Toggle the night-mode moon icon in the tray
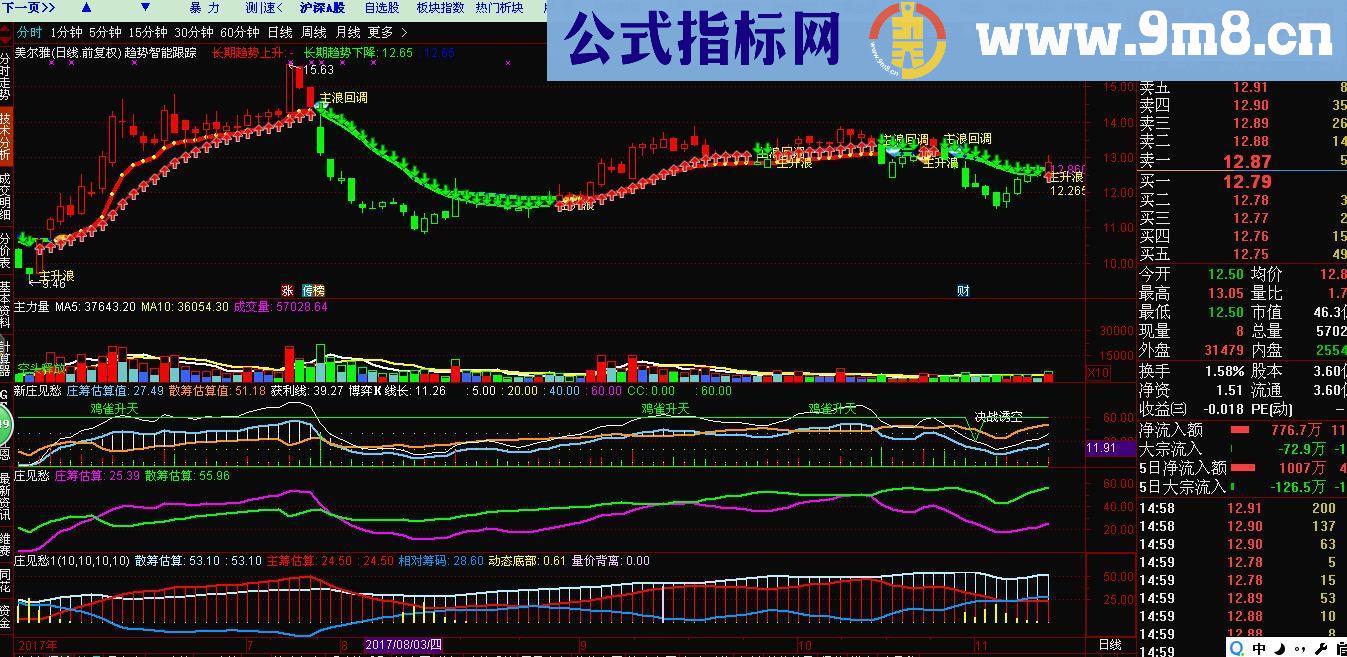This screenshot has width=1347, height=657. [x=1281, y=647]
